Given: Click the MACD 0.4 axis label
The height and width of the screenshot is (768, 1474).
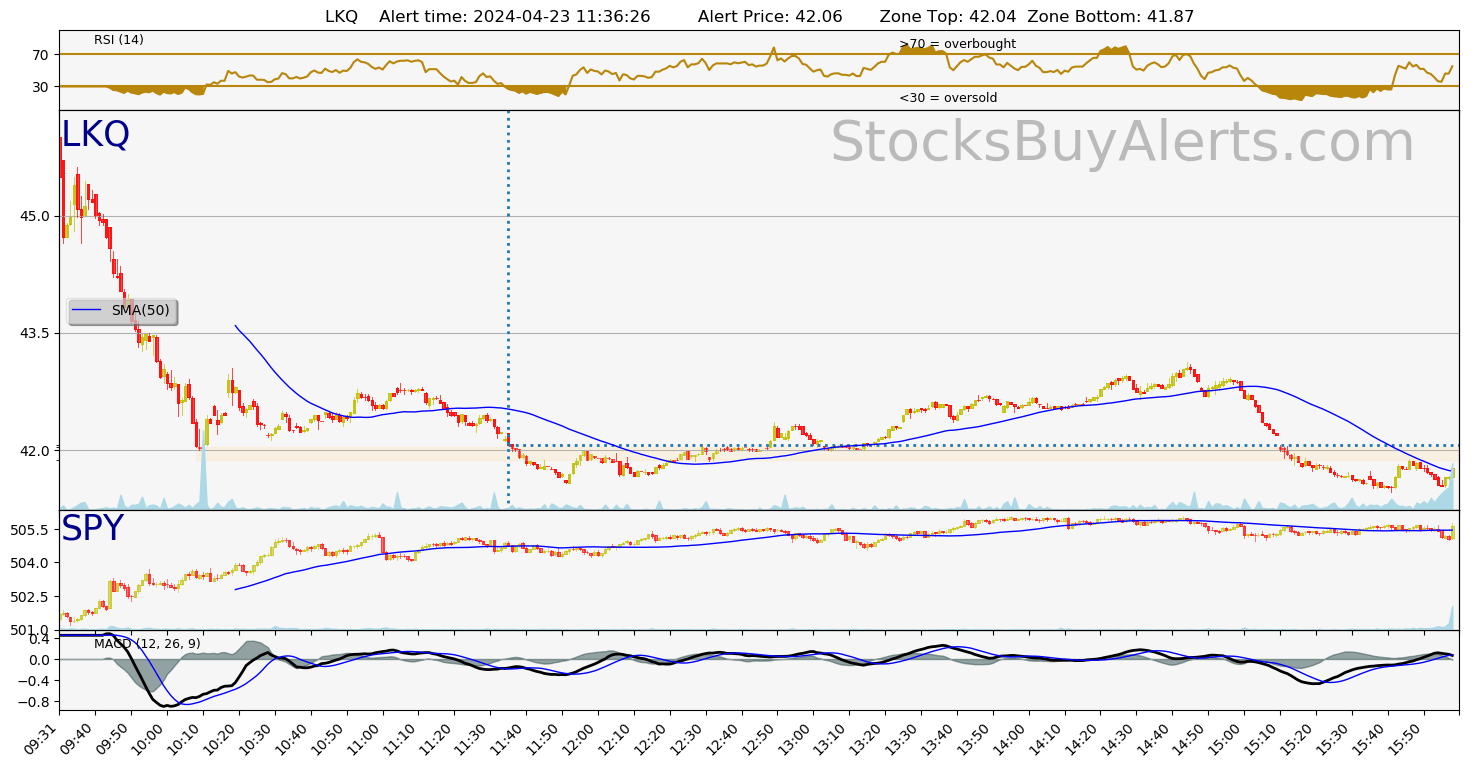Looking at the screenshot, I should (x=38, y=639).
